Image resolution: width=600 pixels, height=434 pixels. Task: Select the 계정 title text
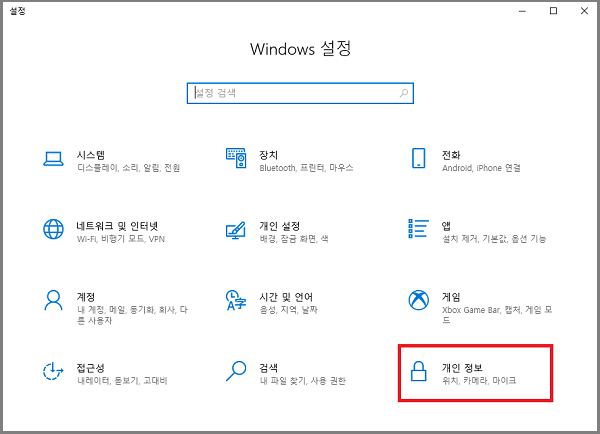(86, 297)
